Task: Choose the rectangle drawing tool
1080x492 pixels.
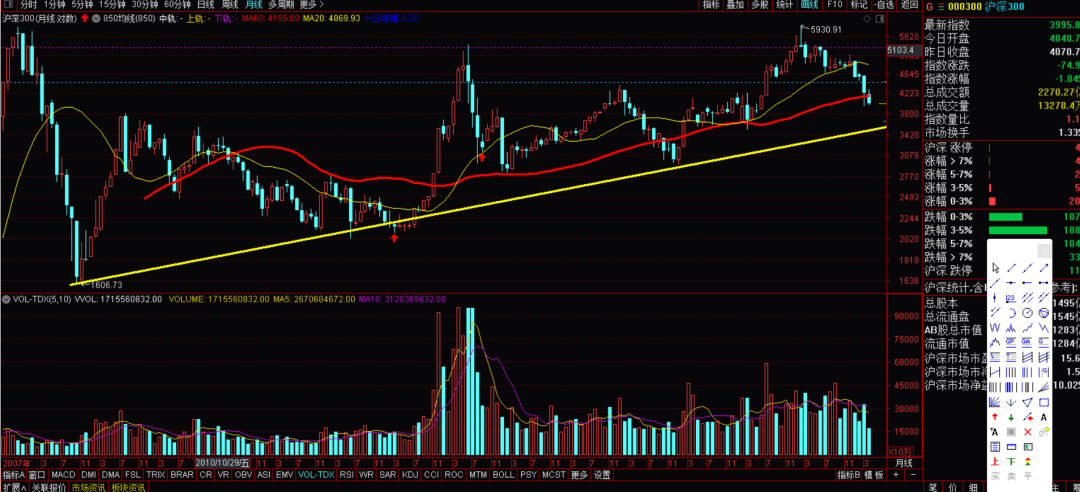Action: tap(1043, 402)
